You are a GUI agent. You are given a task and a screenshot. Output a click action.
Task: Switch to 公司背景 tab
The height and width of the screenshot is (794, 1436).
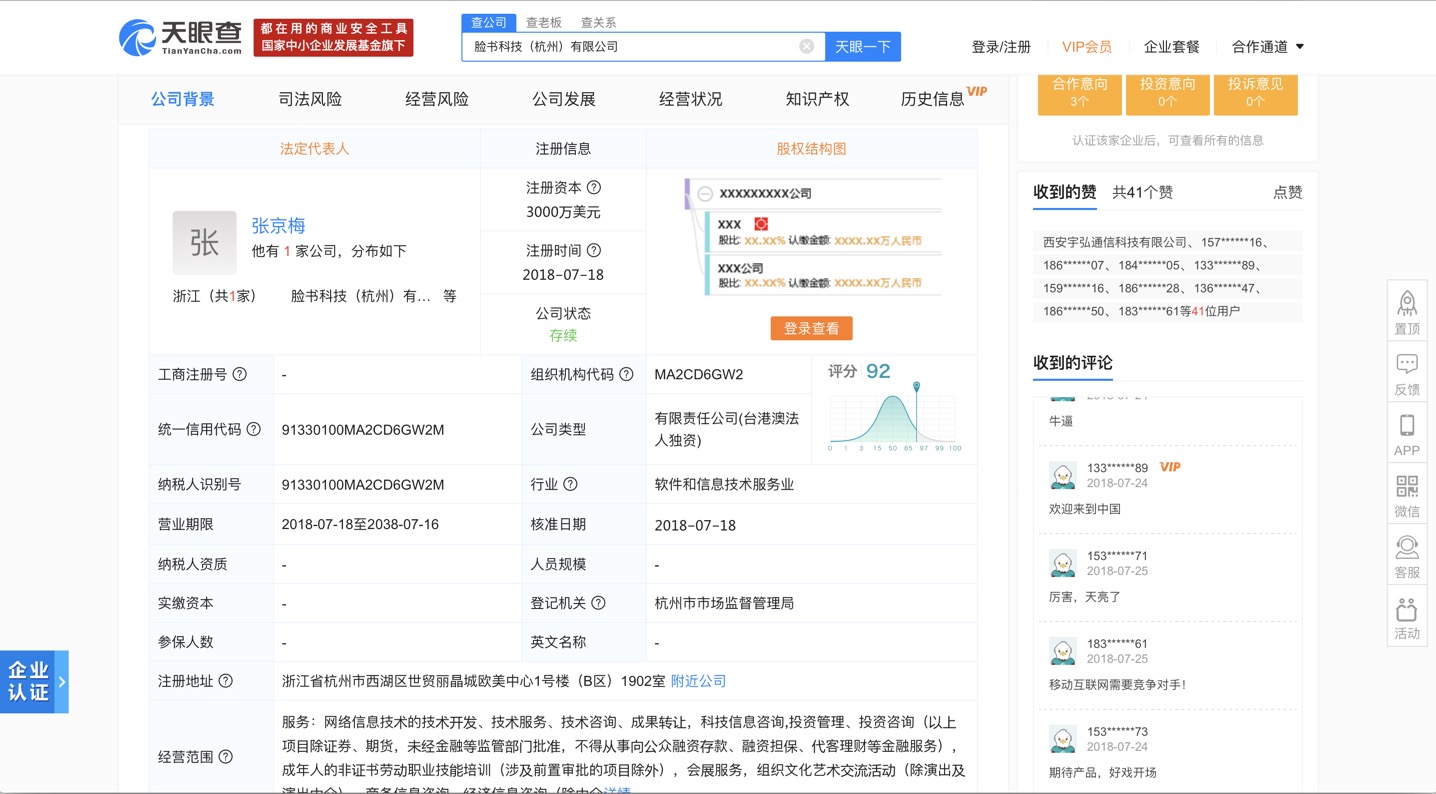click(183, 99)
